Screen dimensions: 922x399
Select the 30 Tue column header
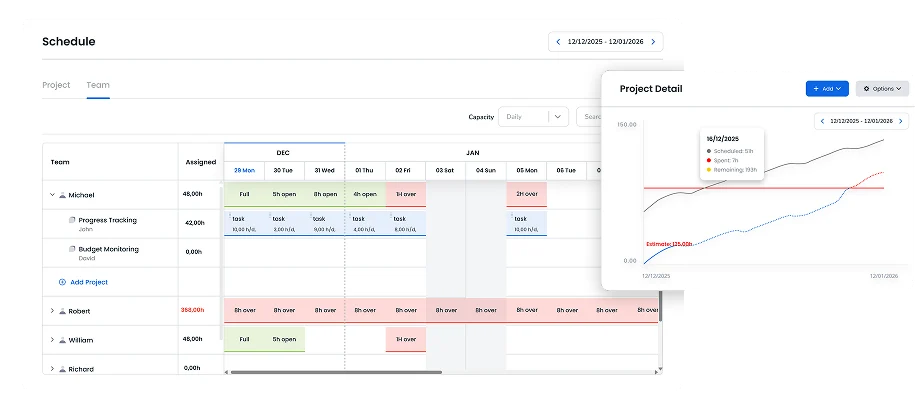(x=285, y=170)
